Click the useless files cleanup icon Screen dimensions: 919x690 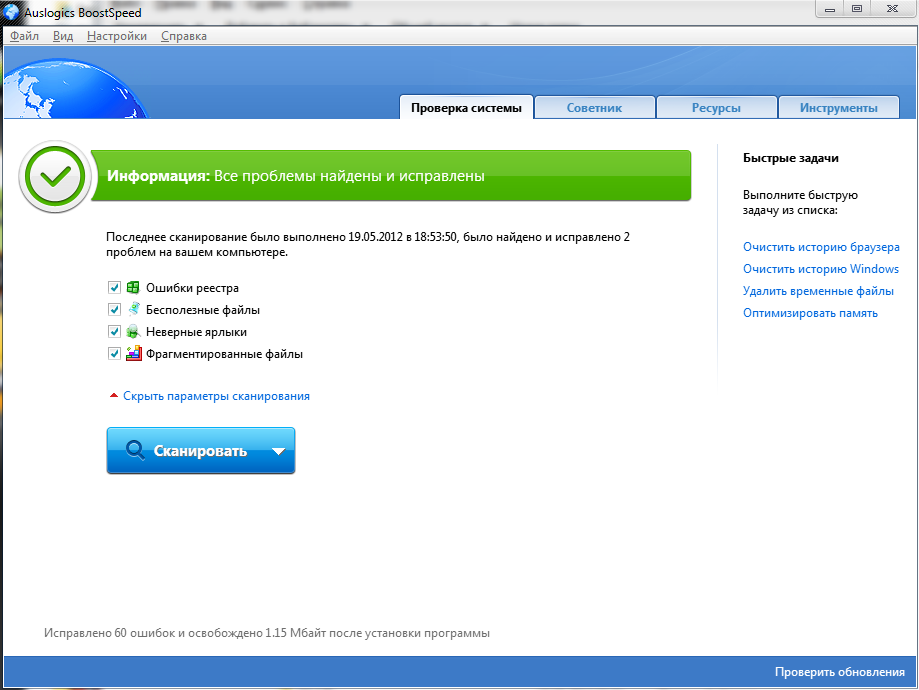pyautogui.click(x=134, y=309)
